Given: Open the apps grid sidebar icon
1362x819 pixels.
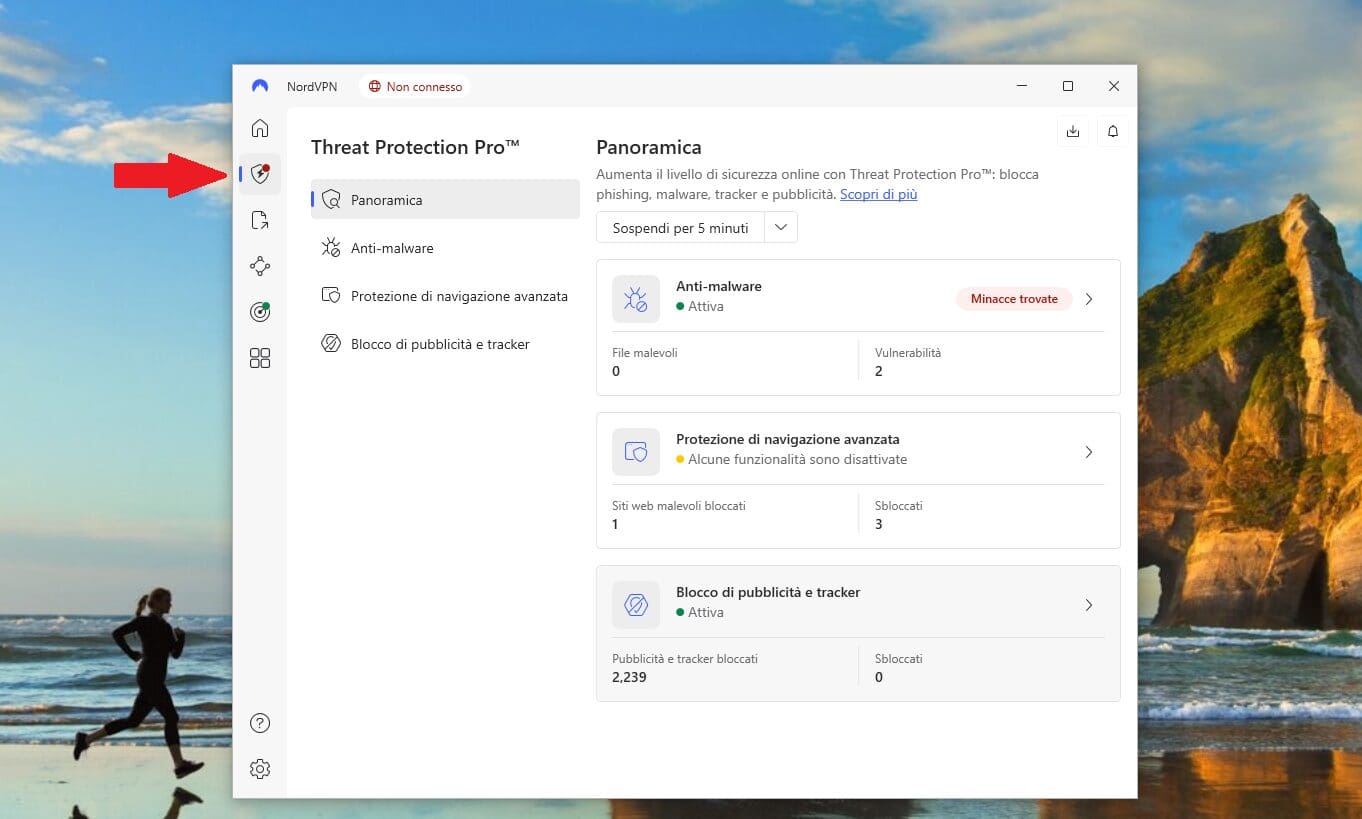Looking at the screenshot, I should coord(260,358).
